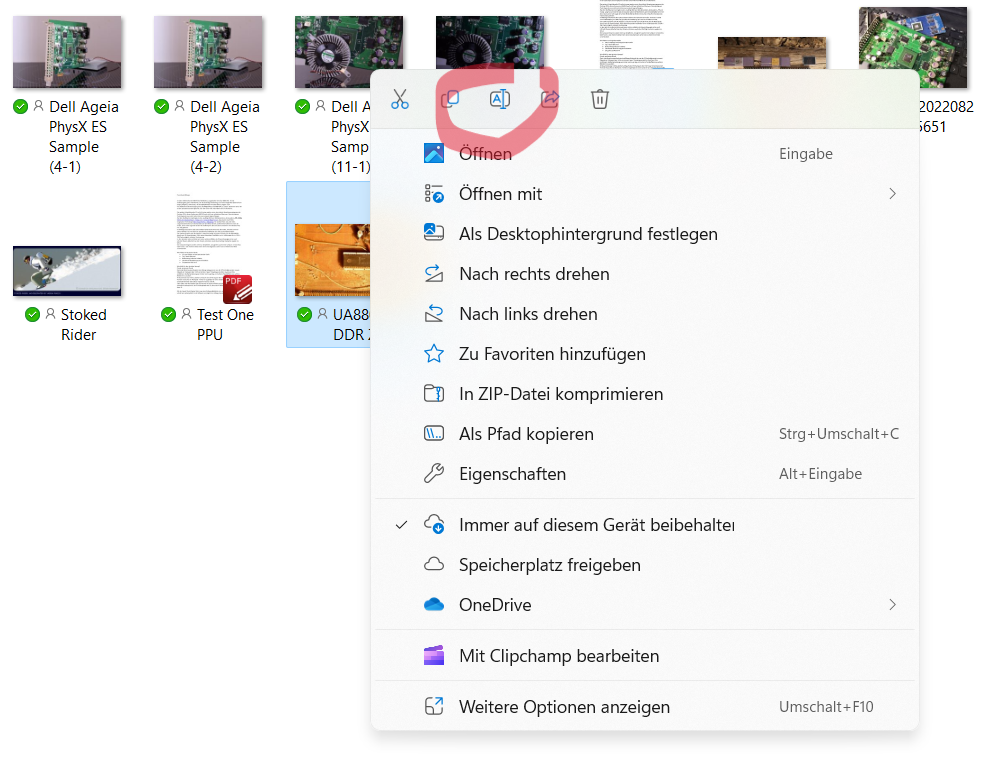984x778 pixels.
Task: Click Zu Favoriten hinzufügen
Action: coord(646,354)
